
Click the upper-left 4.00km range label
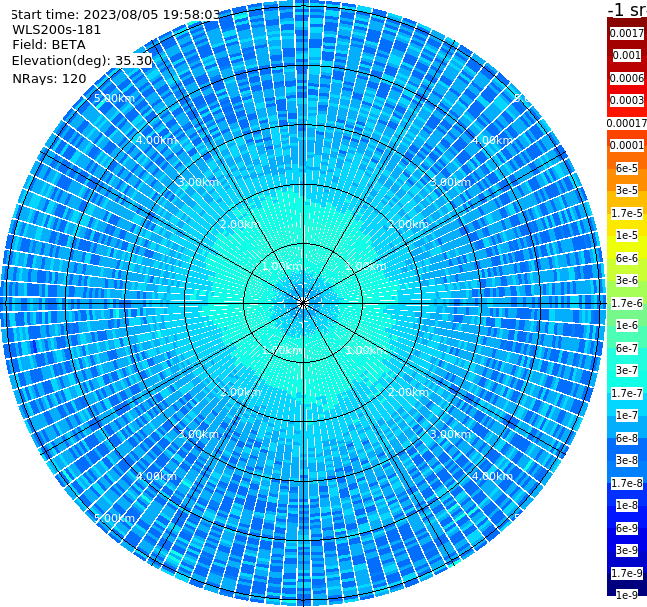(156, 140)
